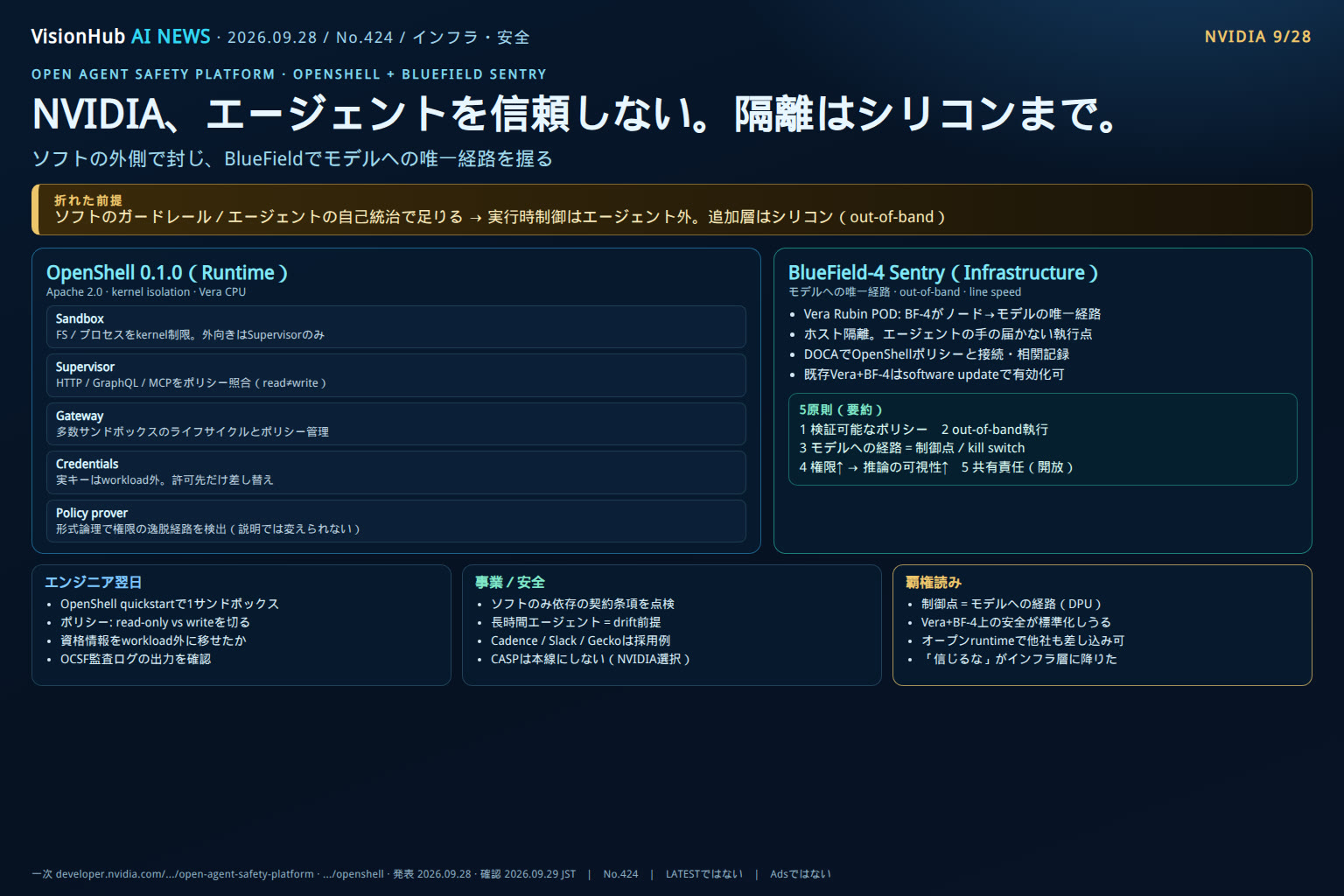Click the Vera+BF-4上の安全が標準化 bullet
The image size is (1344, 896).
(1016, 622)
